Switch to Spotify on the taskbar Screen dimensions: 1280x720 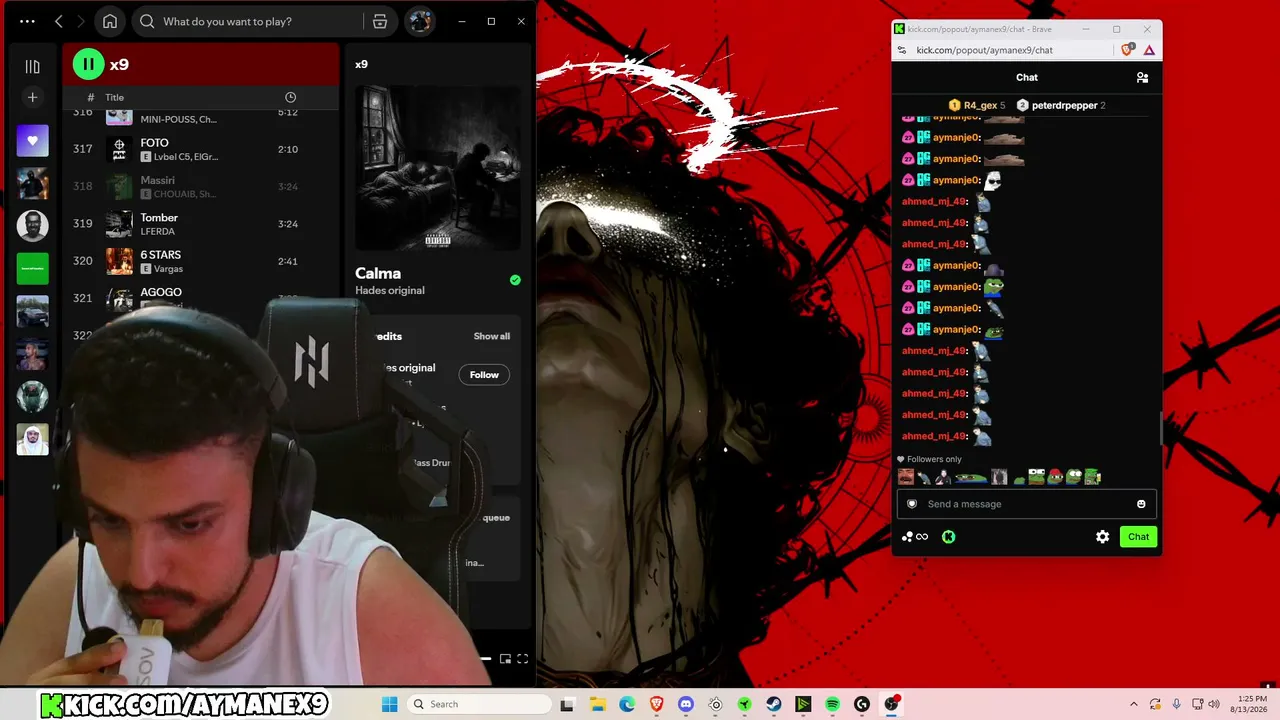click(x=832, y=704)
